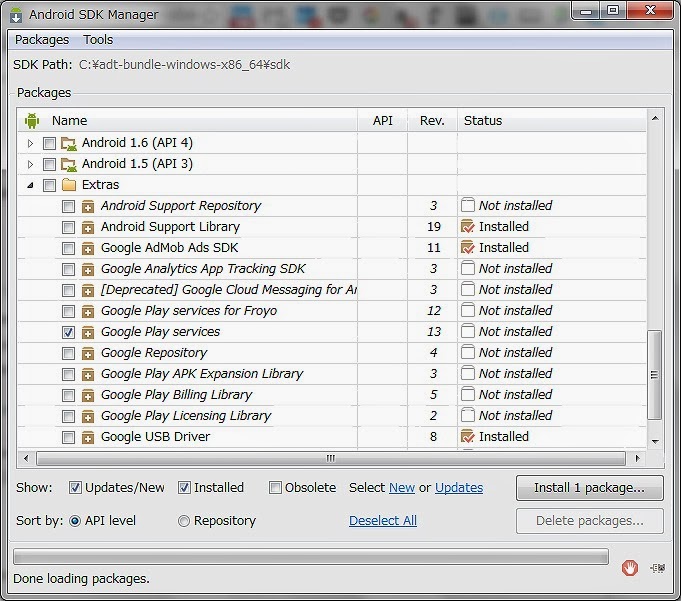The width and height of the screenshot is (681, 601).
Task: Click the Updates link
Action: pyautogui.click(x=459, y=488)
